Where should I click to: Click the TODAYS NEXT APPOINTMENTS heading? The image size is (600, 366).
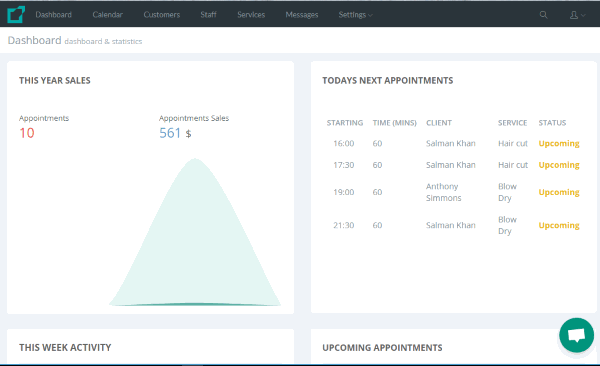pos(388,80)
